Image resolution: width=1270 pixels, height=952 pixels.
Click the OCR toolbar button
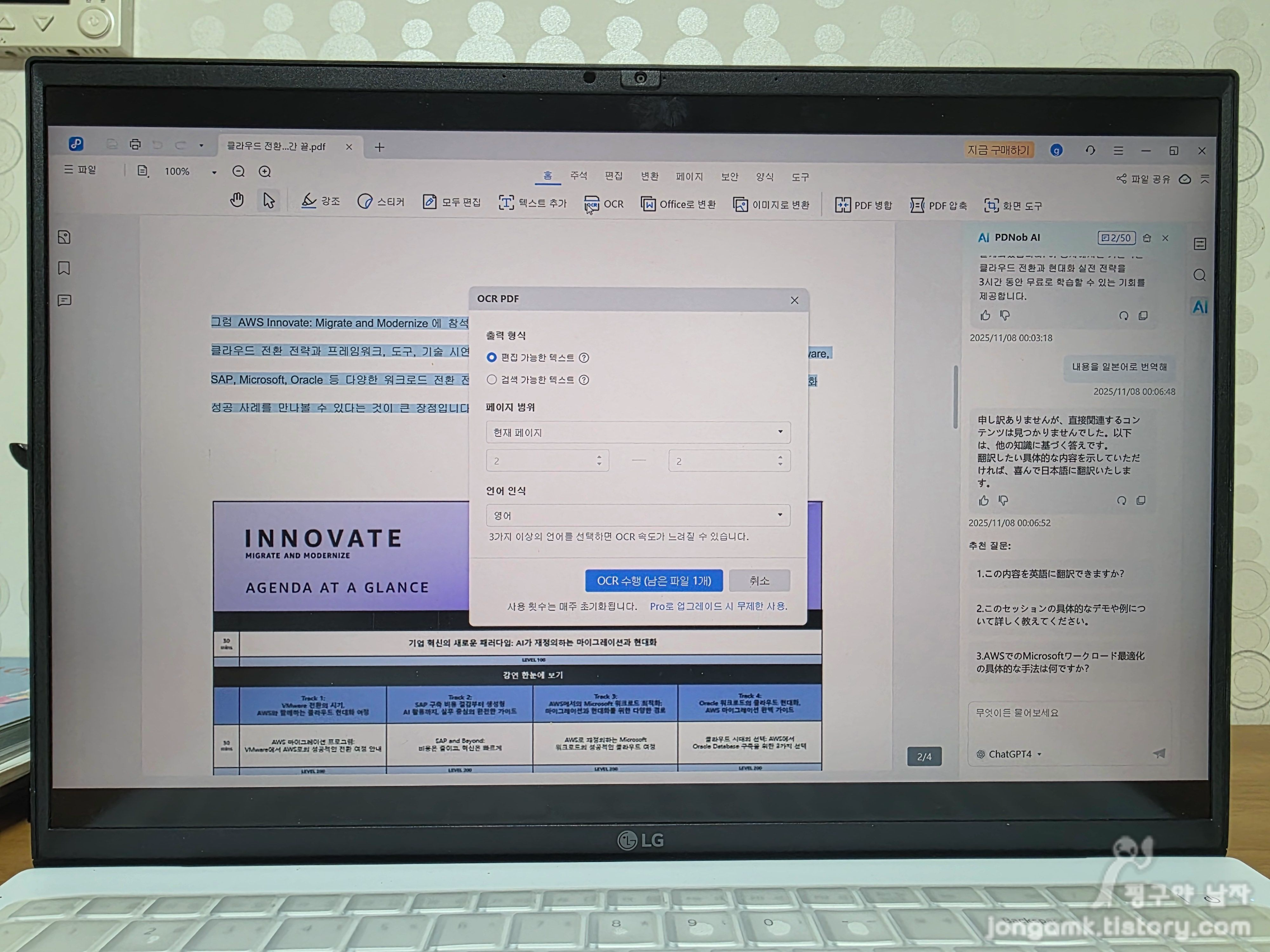[x=604, y=204]
